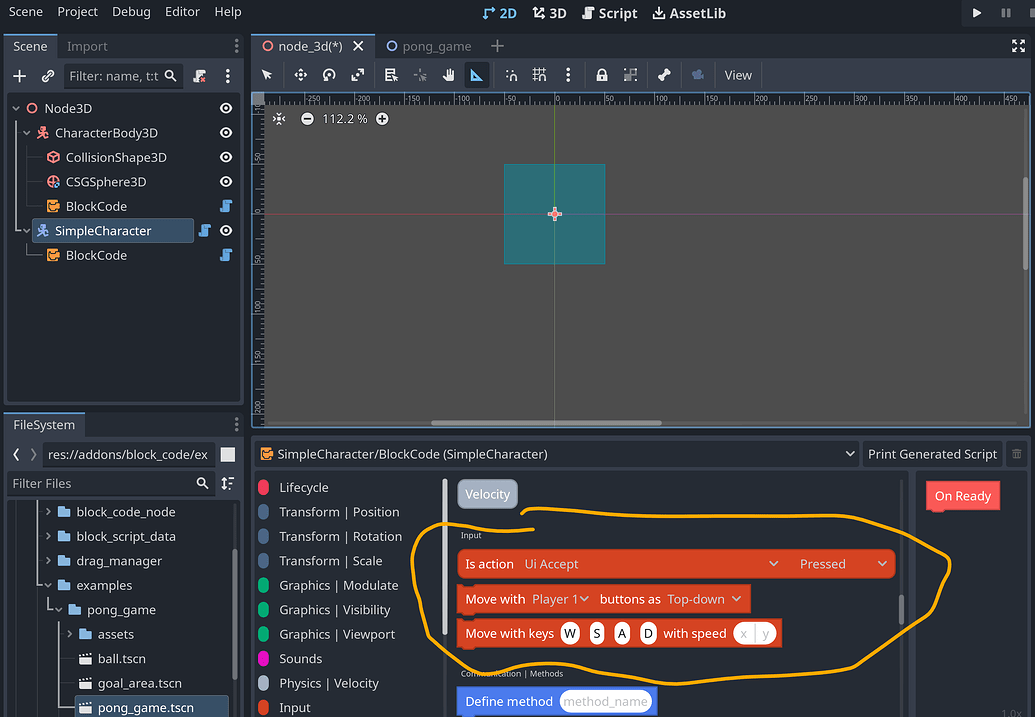Click the delete trash icon in BlockCode panel
Screen dimensions: 1035x717
click(1017, 454)
